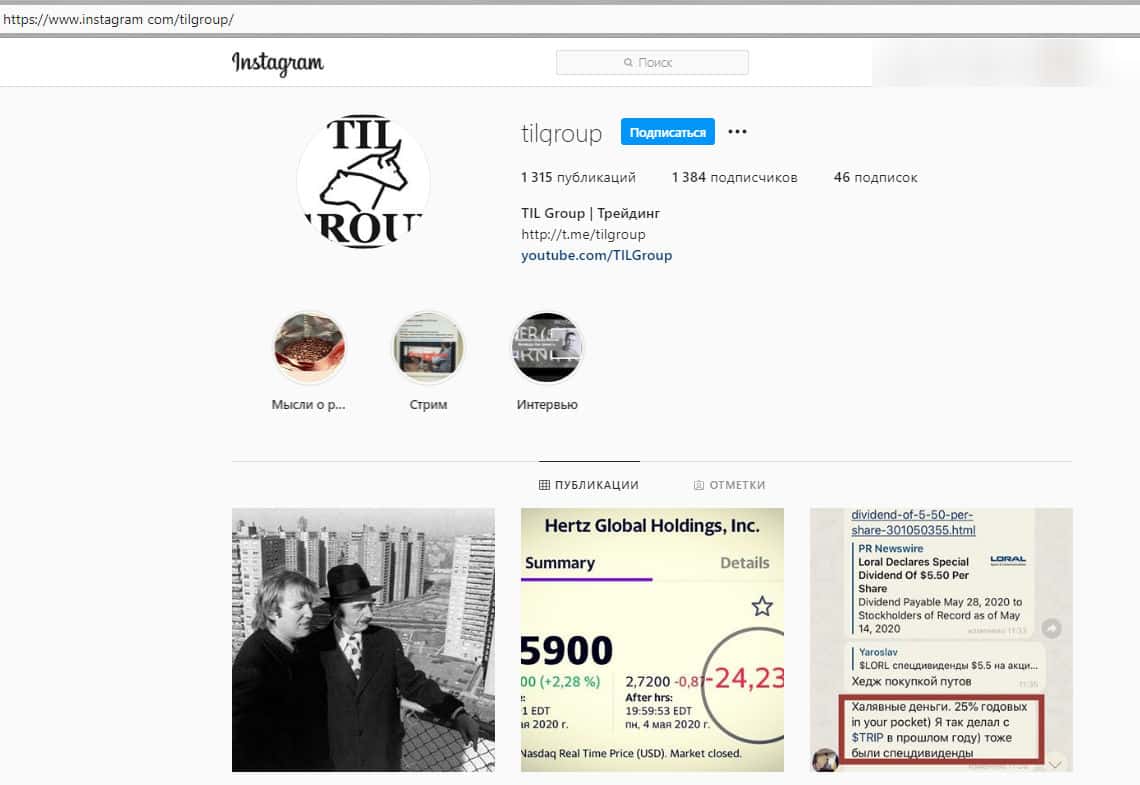View the 46 подписок list
This screenshot has width=1140, height=785.
[x=875, y=177]
